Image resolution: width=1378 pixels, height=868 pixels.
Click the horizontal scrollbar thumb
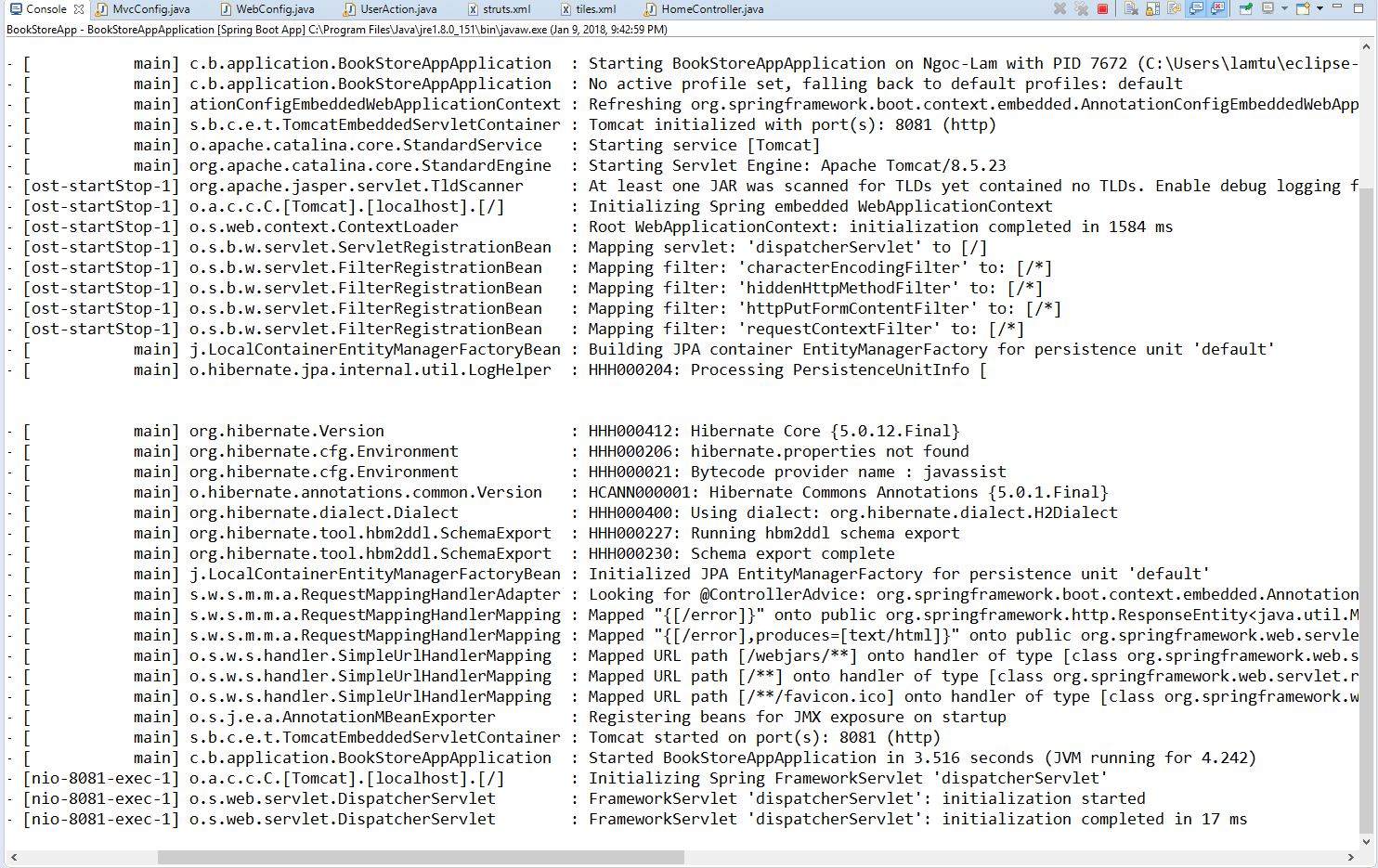pos(420,857)
